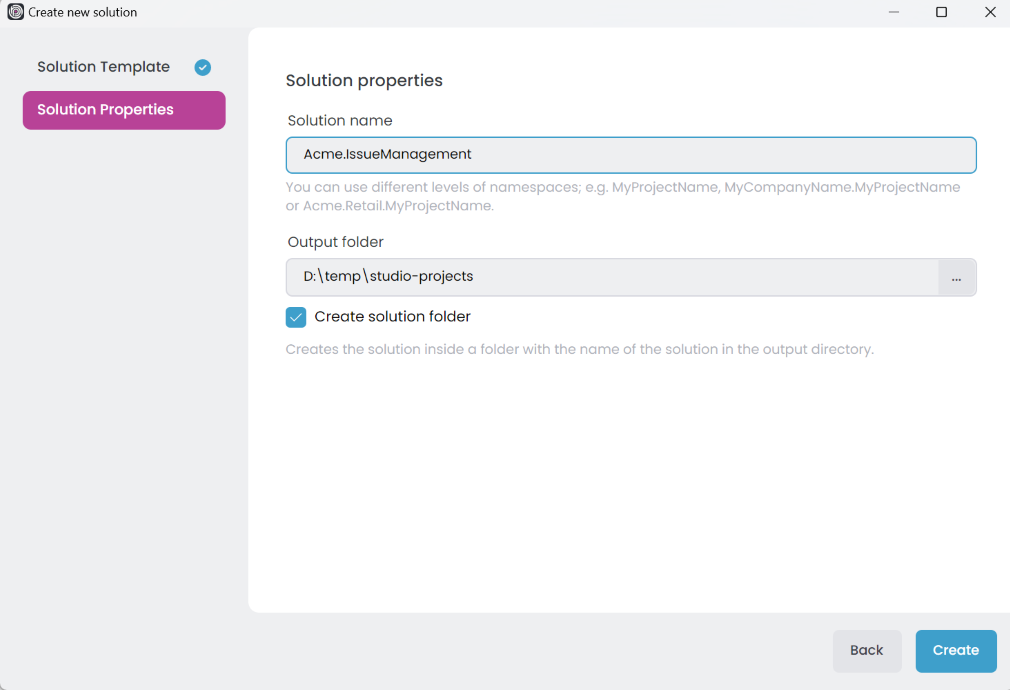Close the Create new solution dialog
The width and height of the screenshot is (1010, 690).
point(990,13)
